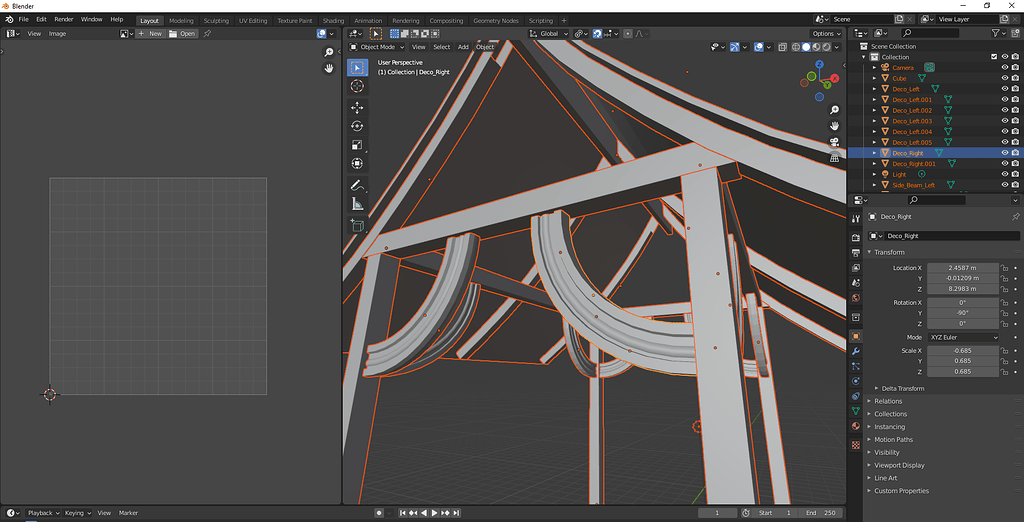The image size is (1024, 522).
Task: Open the World properties tab
Action: pos(856,298)
